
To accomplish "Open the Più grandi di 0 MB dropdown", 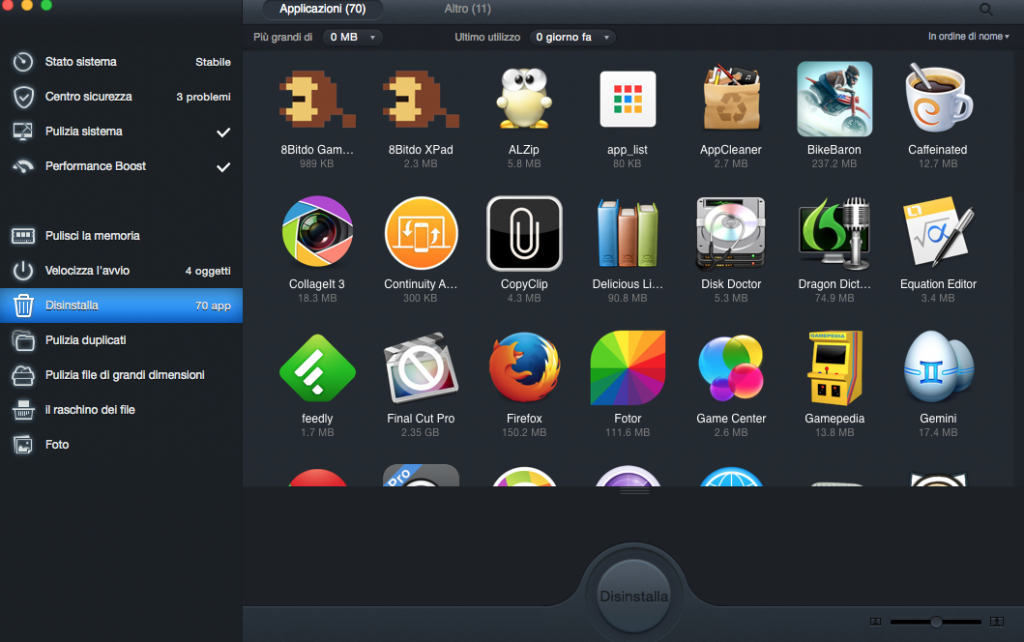I will pos(353,37).
